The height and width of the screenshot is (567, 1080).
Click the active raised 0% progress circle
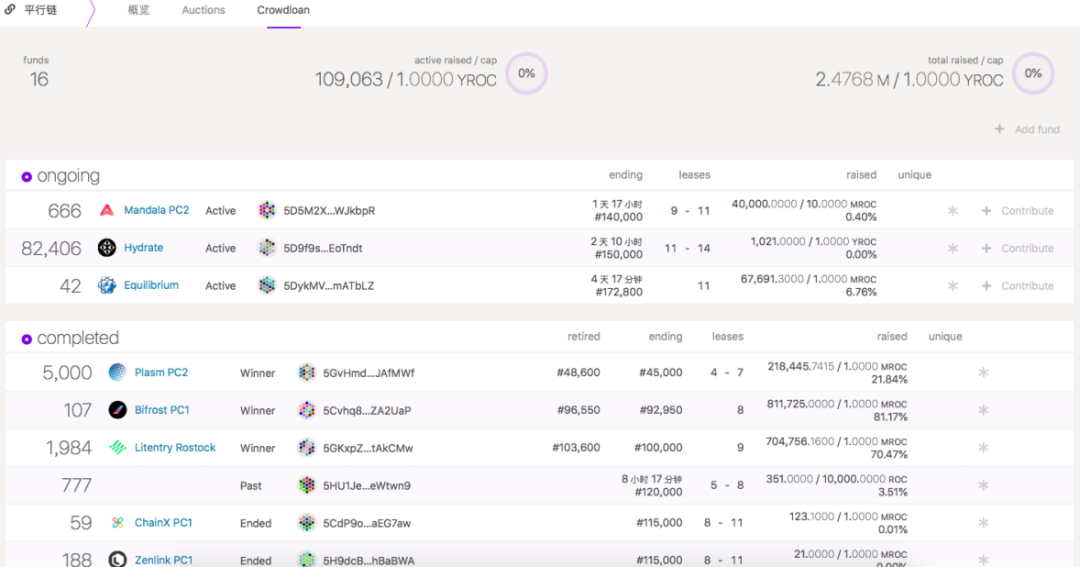(527, 74)
